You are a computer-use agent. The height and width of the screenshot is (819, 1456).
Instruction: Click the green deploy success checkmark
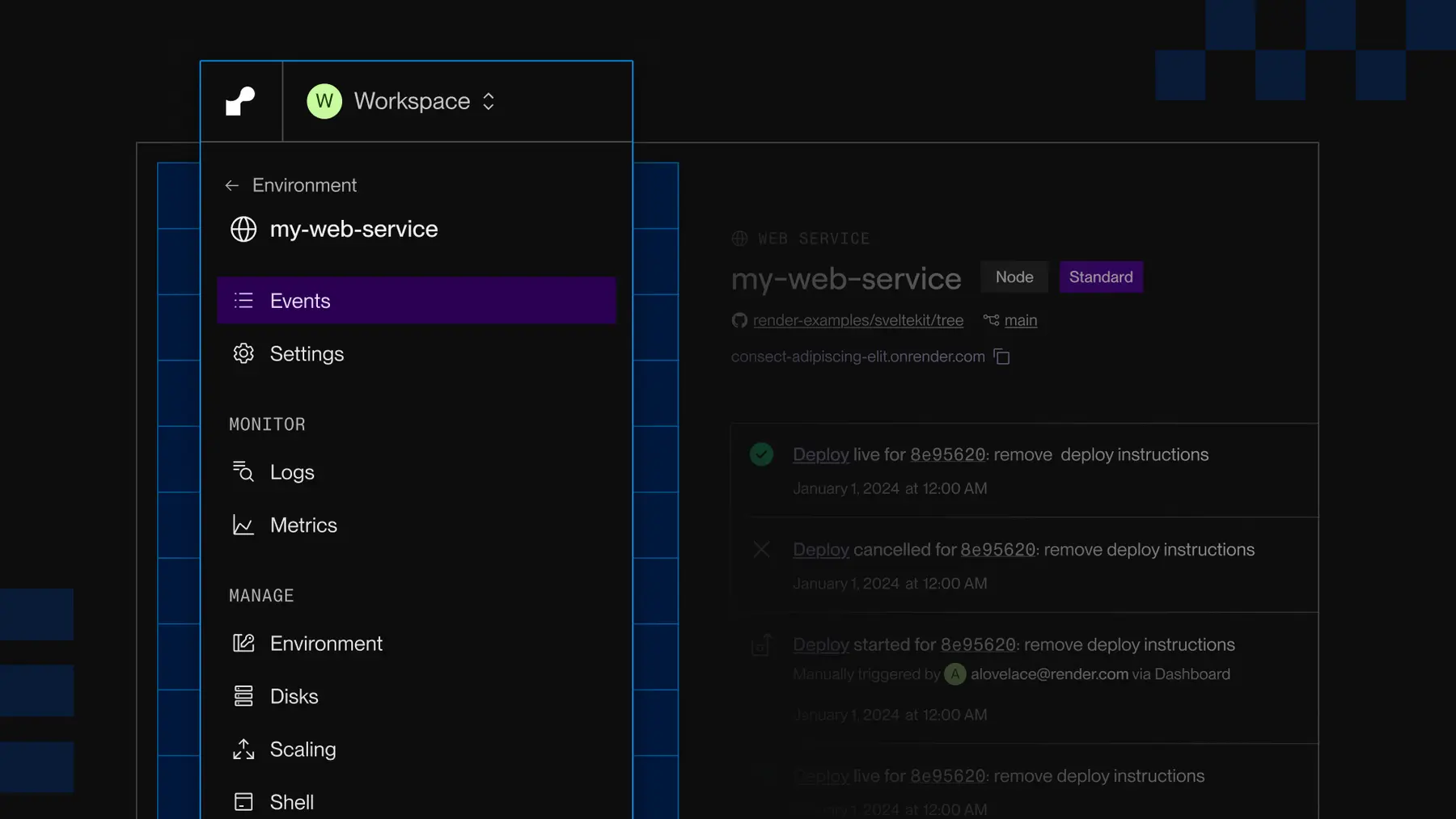(x=760, y=454)
